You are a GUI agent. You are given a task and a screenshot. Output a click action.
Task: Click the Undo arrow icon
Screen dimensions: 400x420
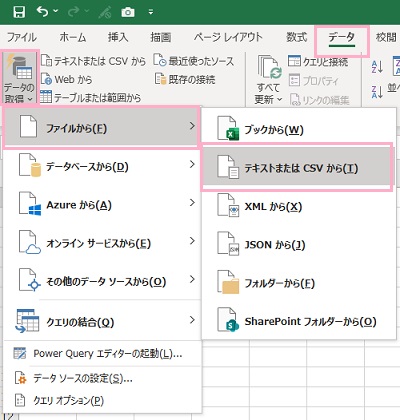click(42, 12)
